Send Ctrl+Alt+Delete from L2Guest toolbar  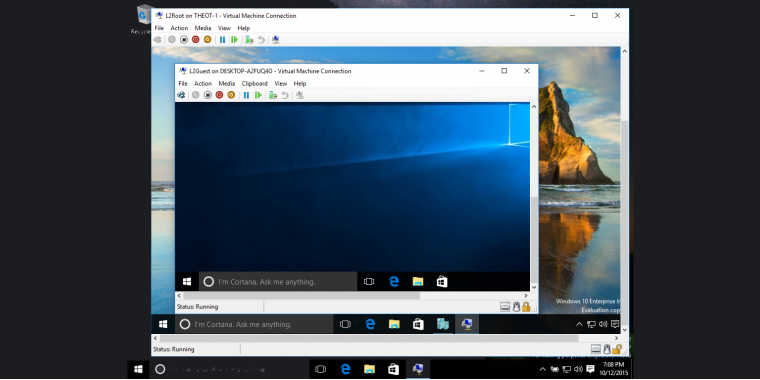pos(181,95)
